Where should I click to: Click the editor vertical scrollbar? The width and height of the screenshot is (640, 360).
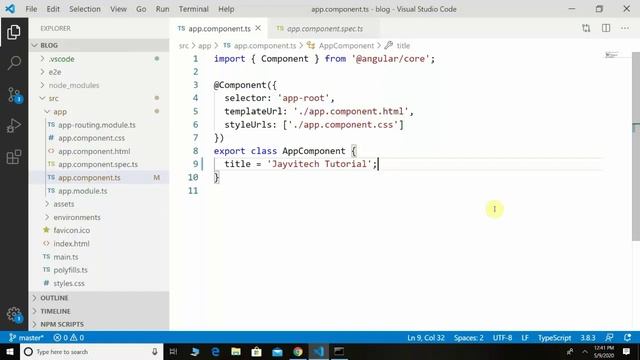coord(636,146)
